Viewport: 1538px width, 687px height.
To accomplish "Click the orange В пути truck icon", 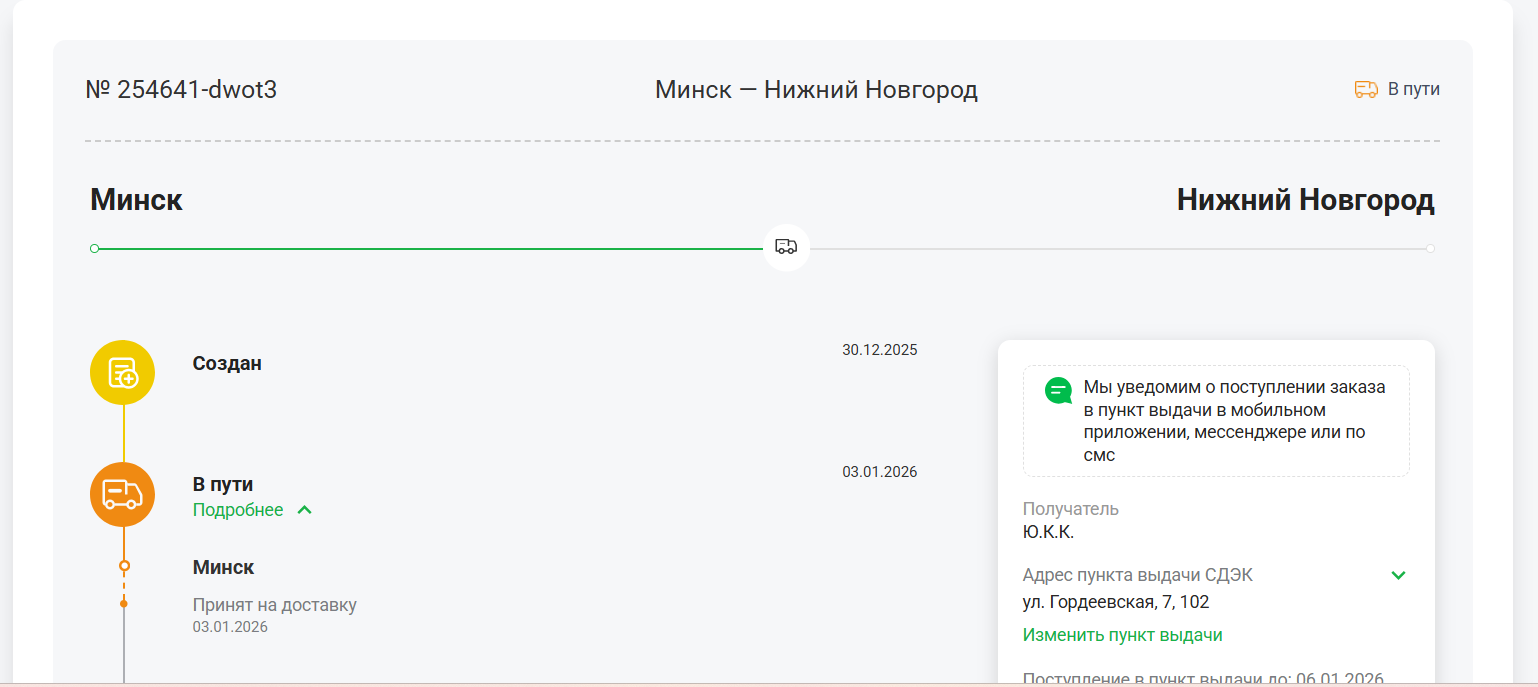I will point(122,494).
